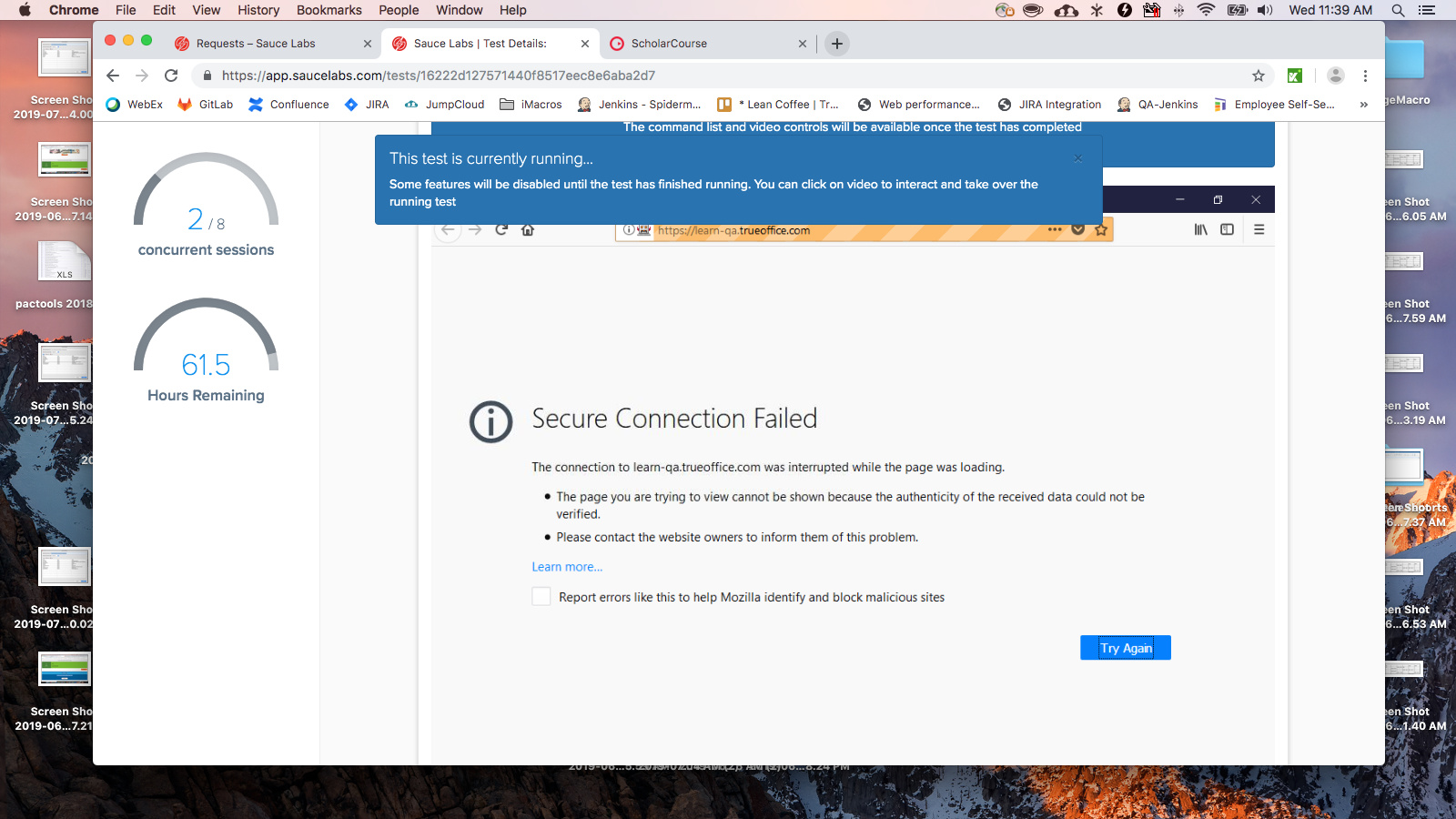Viewport: 1456px width, 819px height.
Task: Open the Confluence bookmark
Action: (x=289, y=105)
